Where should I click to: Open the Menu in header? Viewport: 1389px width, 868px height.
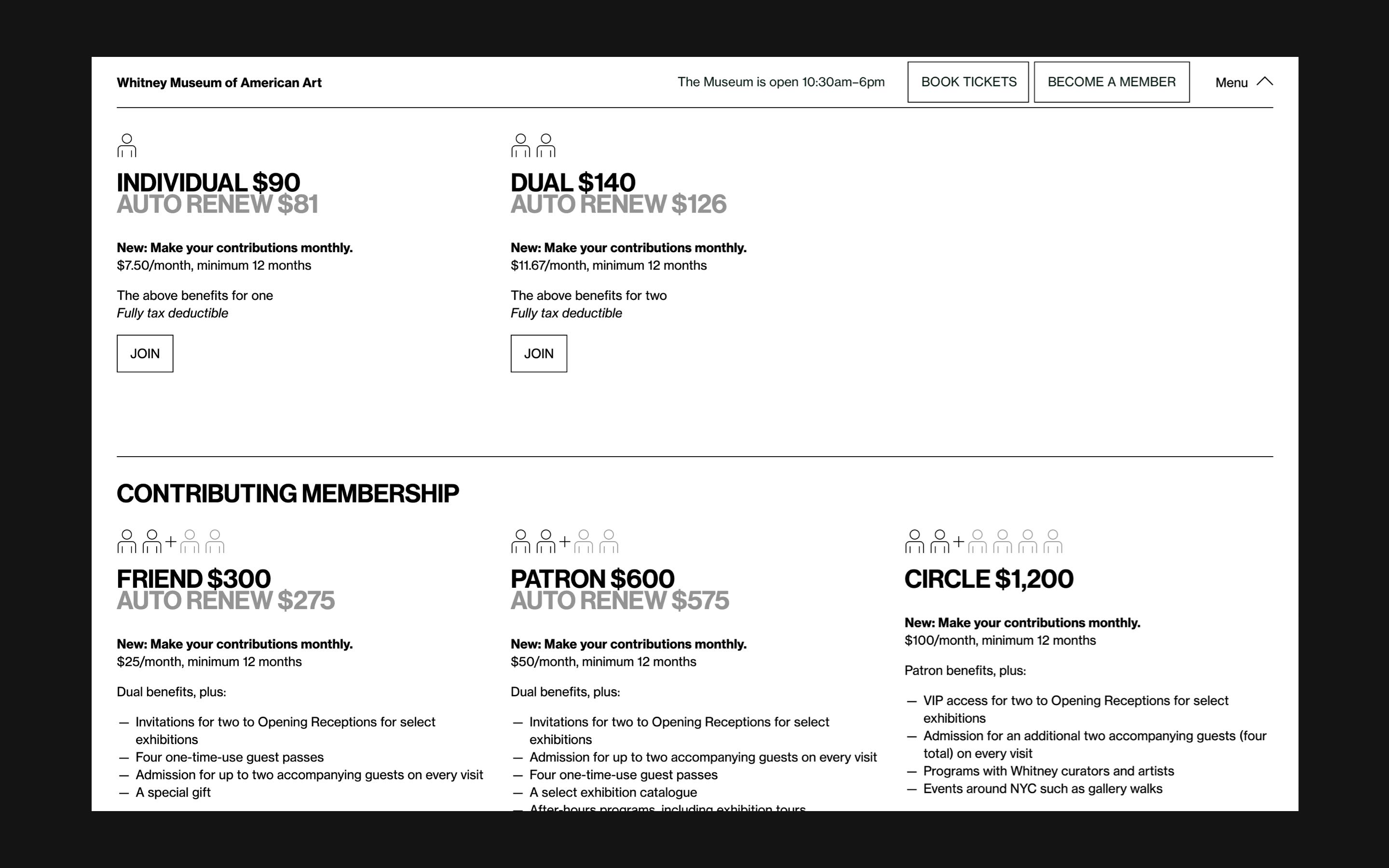[x=1231, y=82]
